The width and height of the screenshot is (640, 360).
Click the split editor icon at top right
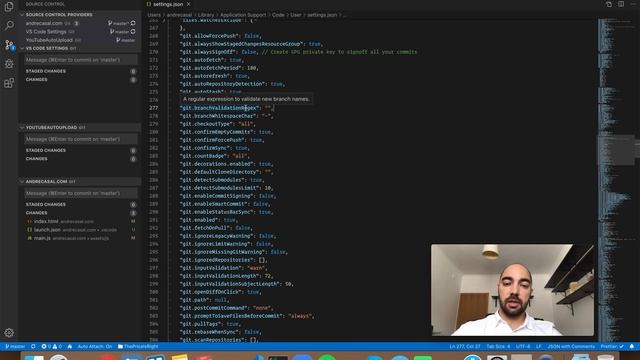coord(621,4)
